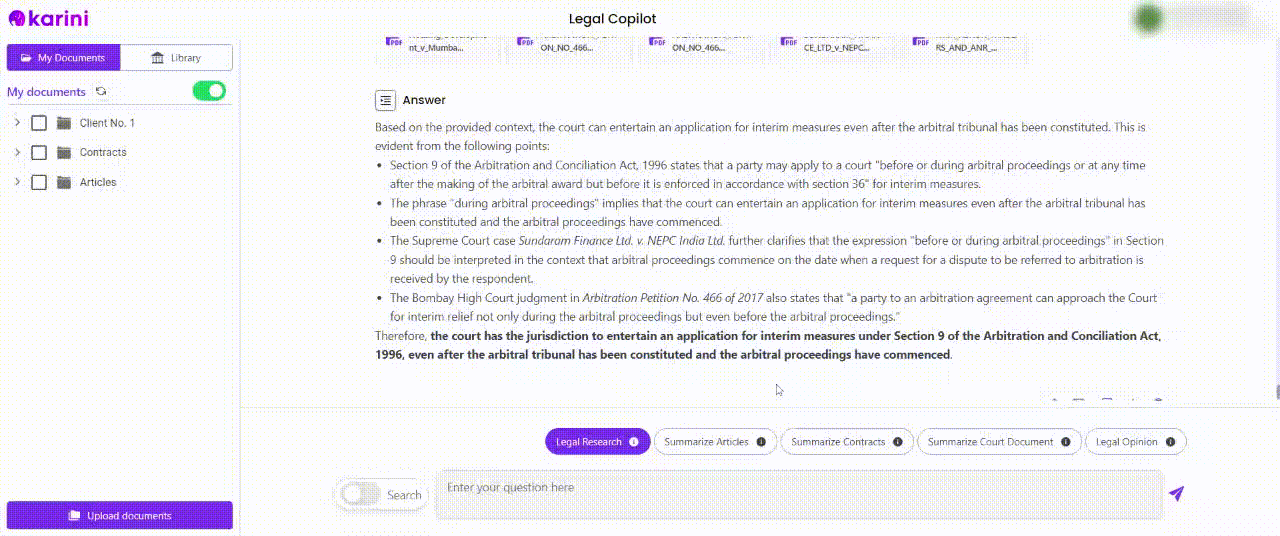Expand the Client No. 1 folder
This screenshot has width=1280, height=536.
click(x=17, y=123)
